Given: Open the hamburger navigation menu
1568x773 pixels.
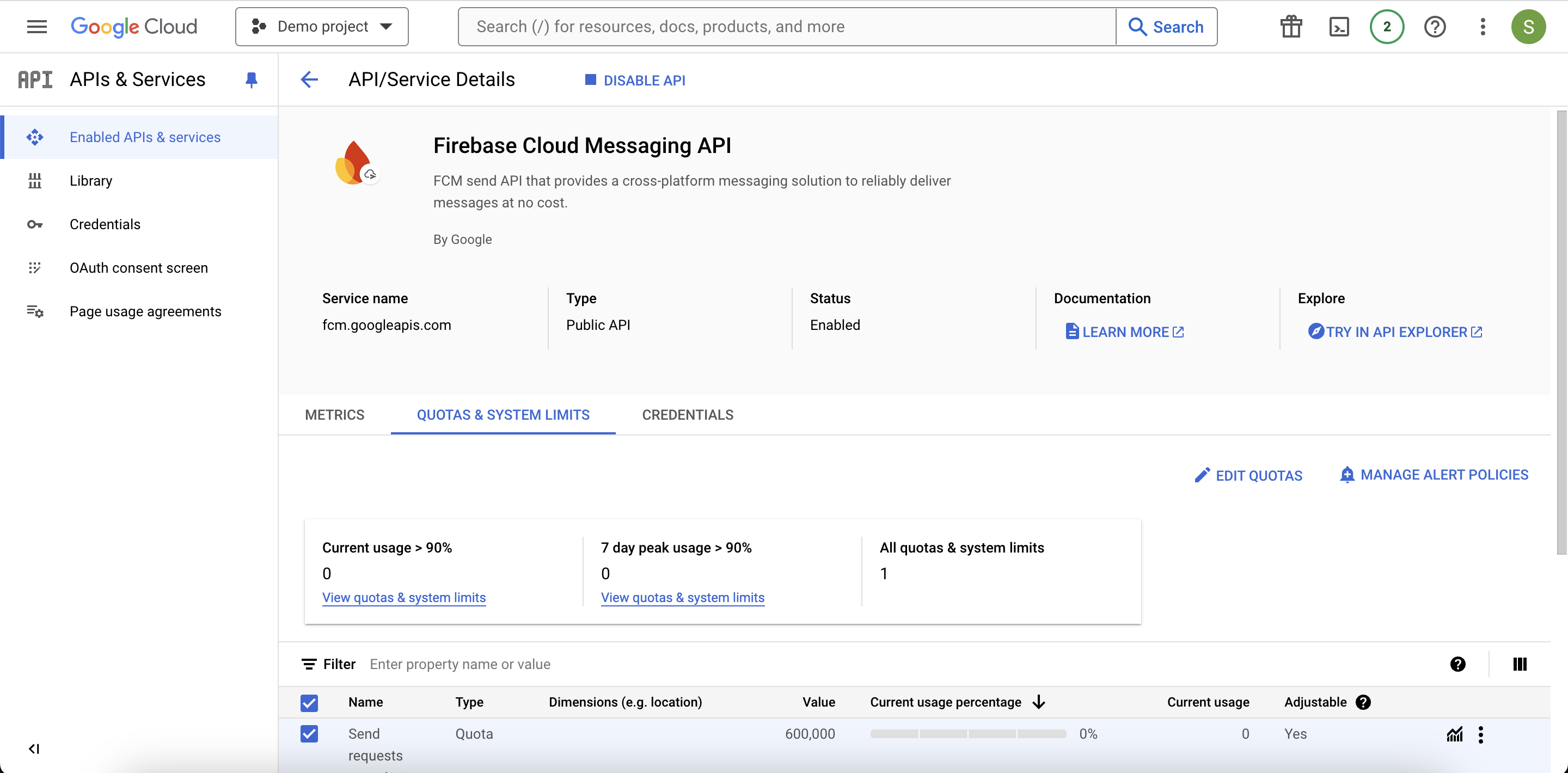Looking at the screenshot, I should tap(36, 26).
